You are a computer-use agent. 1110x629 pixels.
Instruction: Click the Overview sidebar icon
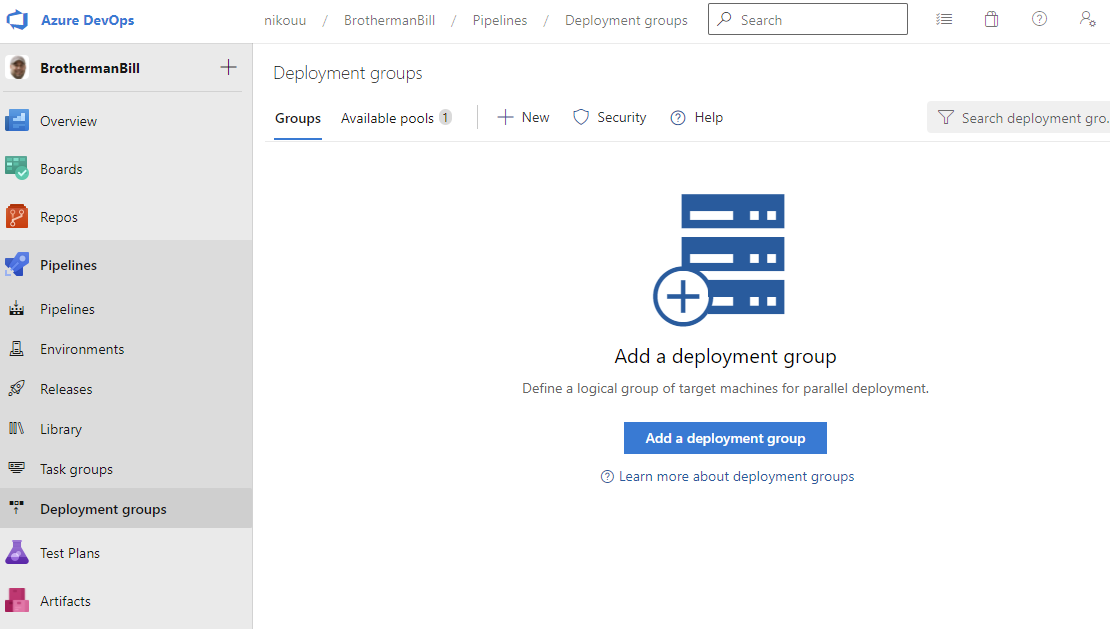[x=17, y=121]
